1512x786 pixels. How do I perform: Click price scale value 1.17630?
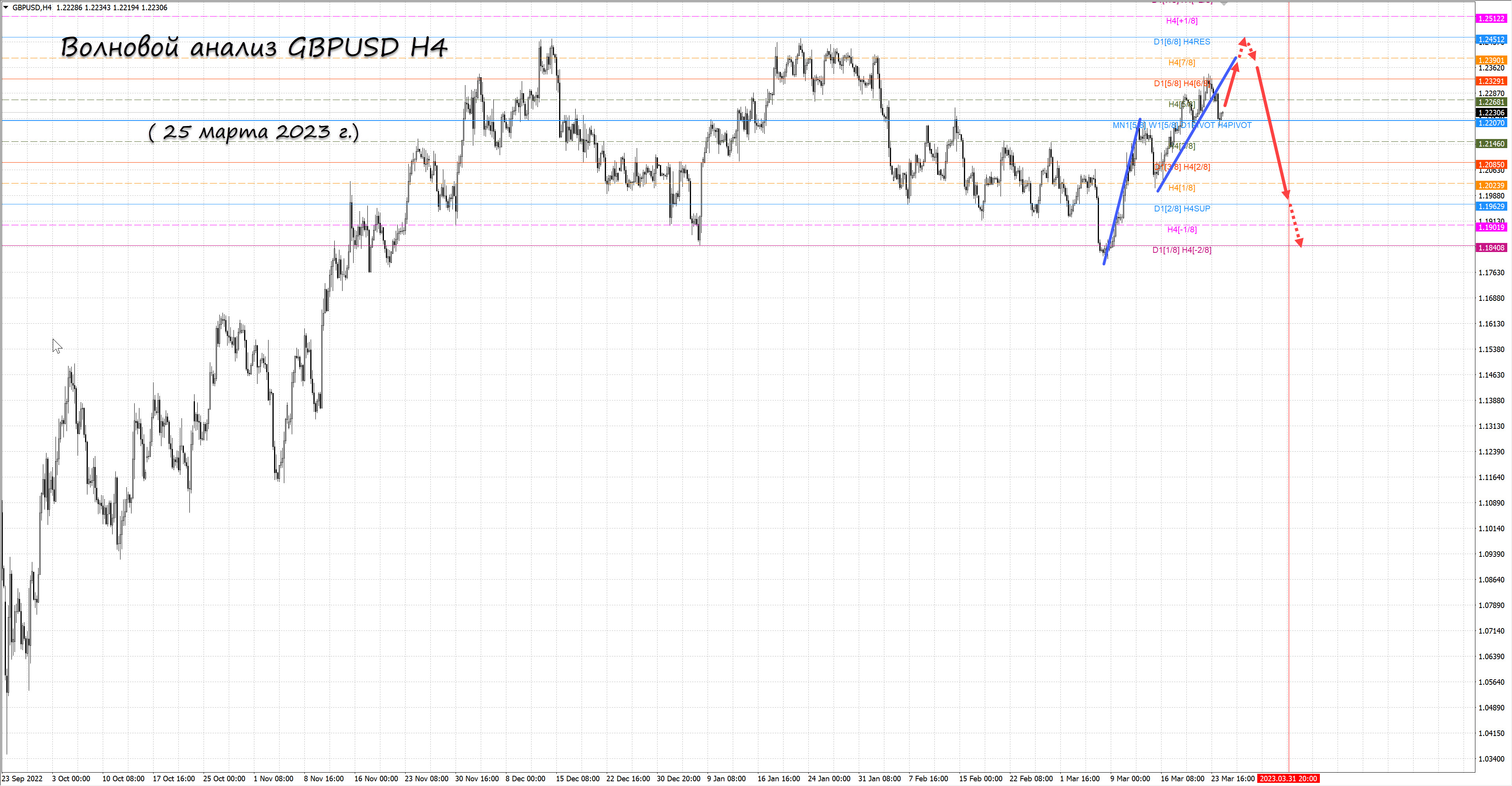1491,273
